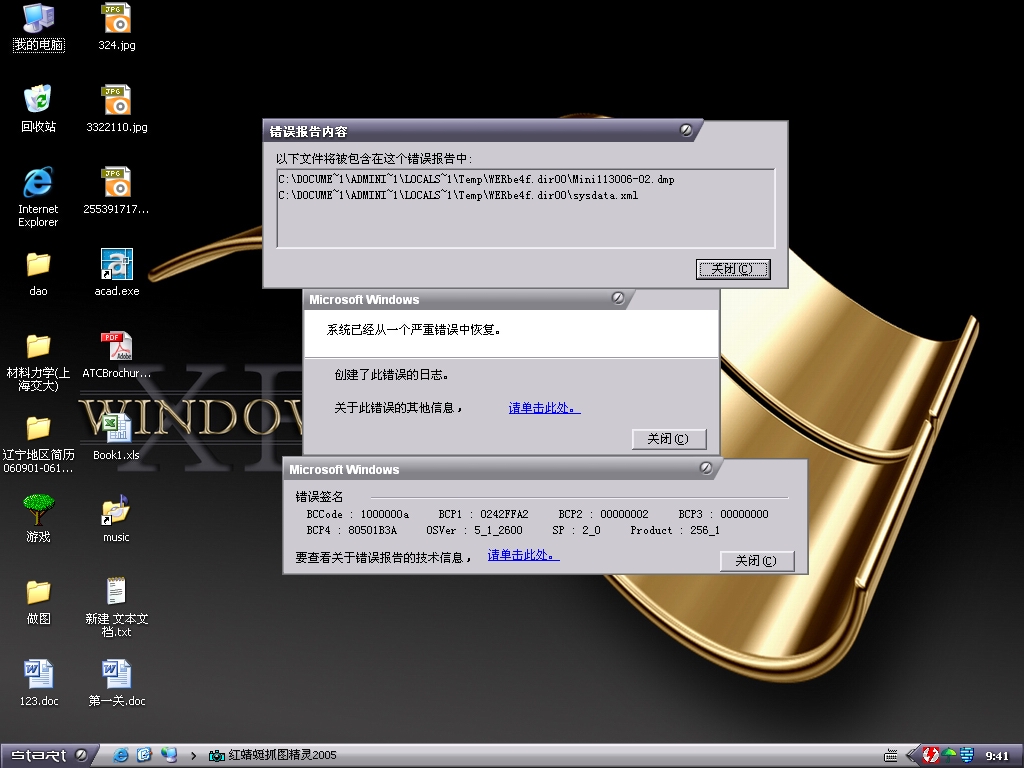Select the 游戏 tree icon on desktop
Screen dimensions: 1024x768
(x=38, y=511)
